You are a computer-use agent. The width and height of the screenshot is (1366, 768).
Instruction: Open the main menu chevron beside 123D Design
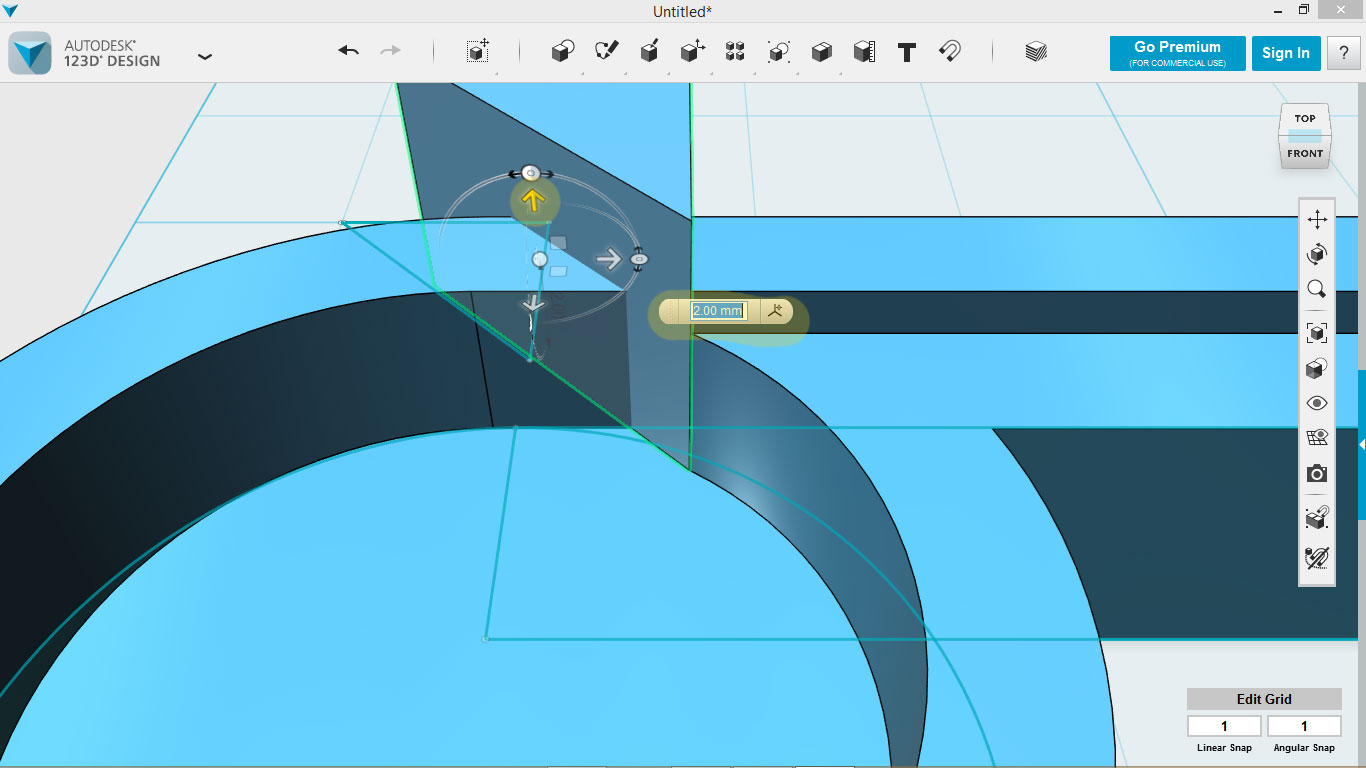(x=205, y=57)
